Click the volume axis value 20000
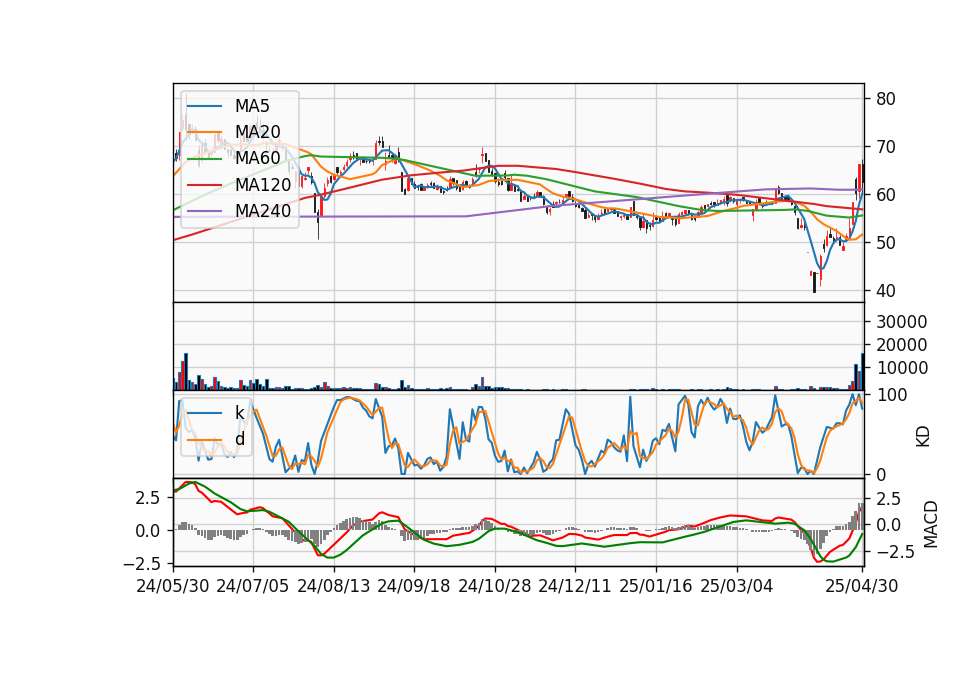This screenshot has width=960, height=690. (x=901, y=345)
